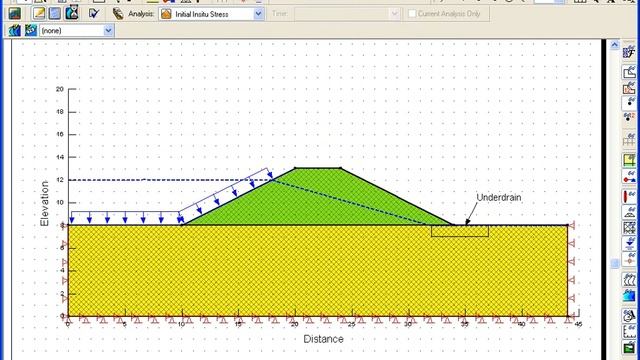Start the solver using the hourglass icon

72,13
